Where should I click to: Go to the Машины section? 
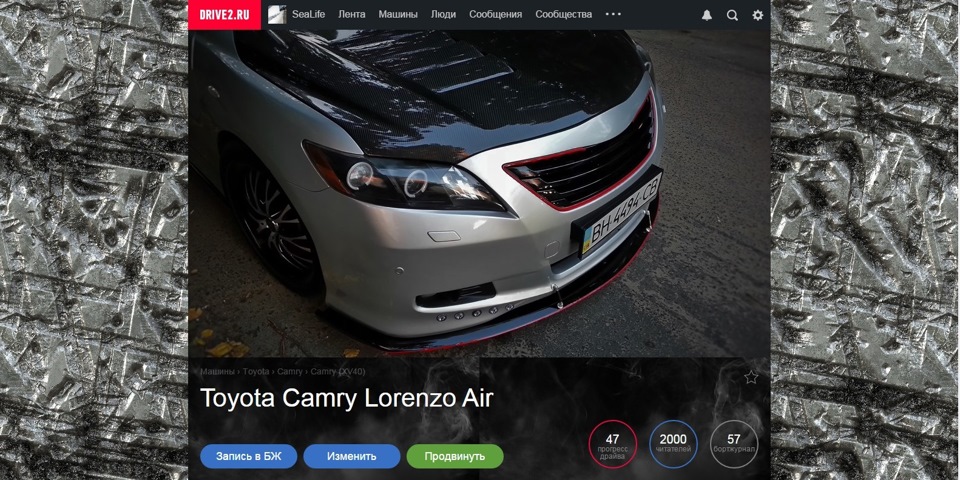398,15
